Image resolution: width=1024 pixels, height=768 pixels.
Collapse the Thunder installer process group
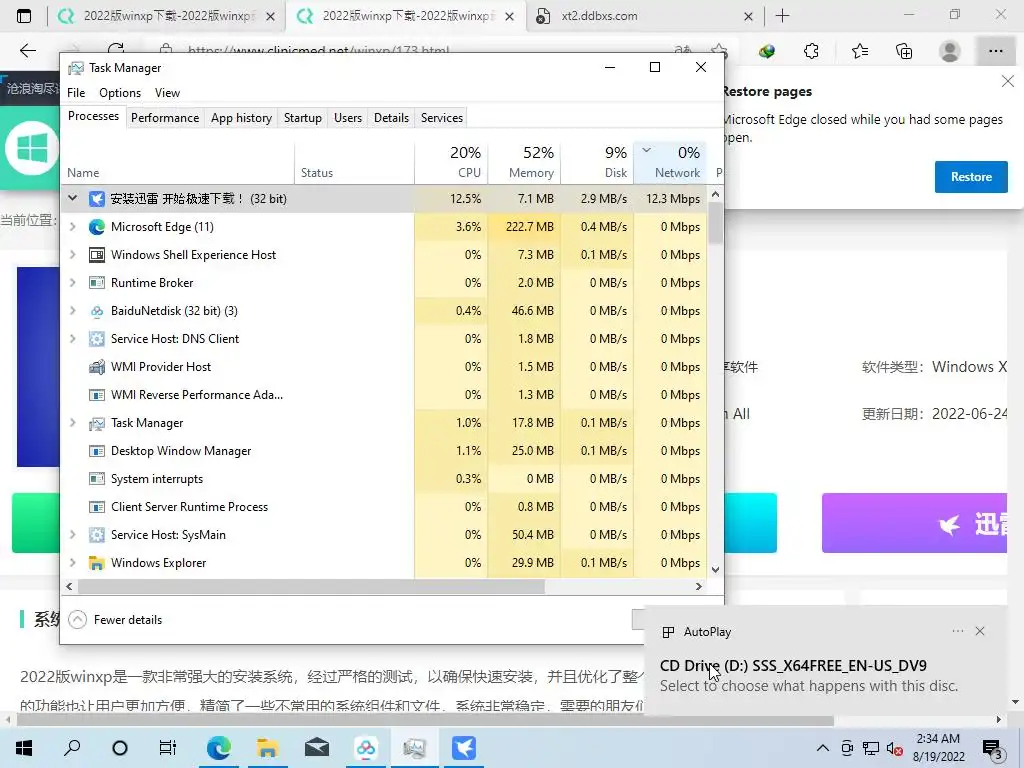click(72, 199)
